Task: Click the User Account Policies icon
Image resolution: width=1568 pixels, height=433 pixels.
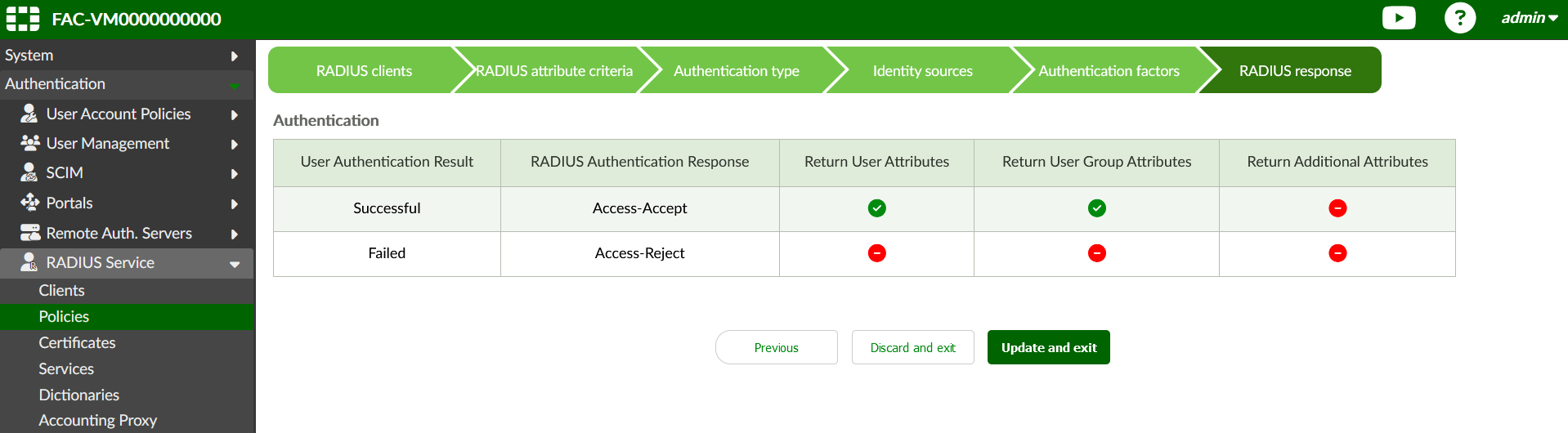Action: click(29, 114)
